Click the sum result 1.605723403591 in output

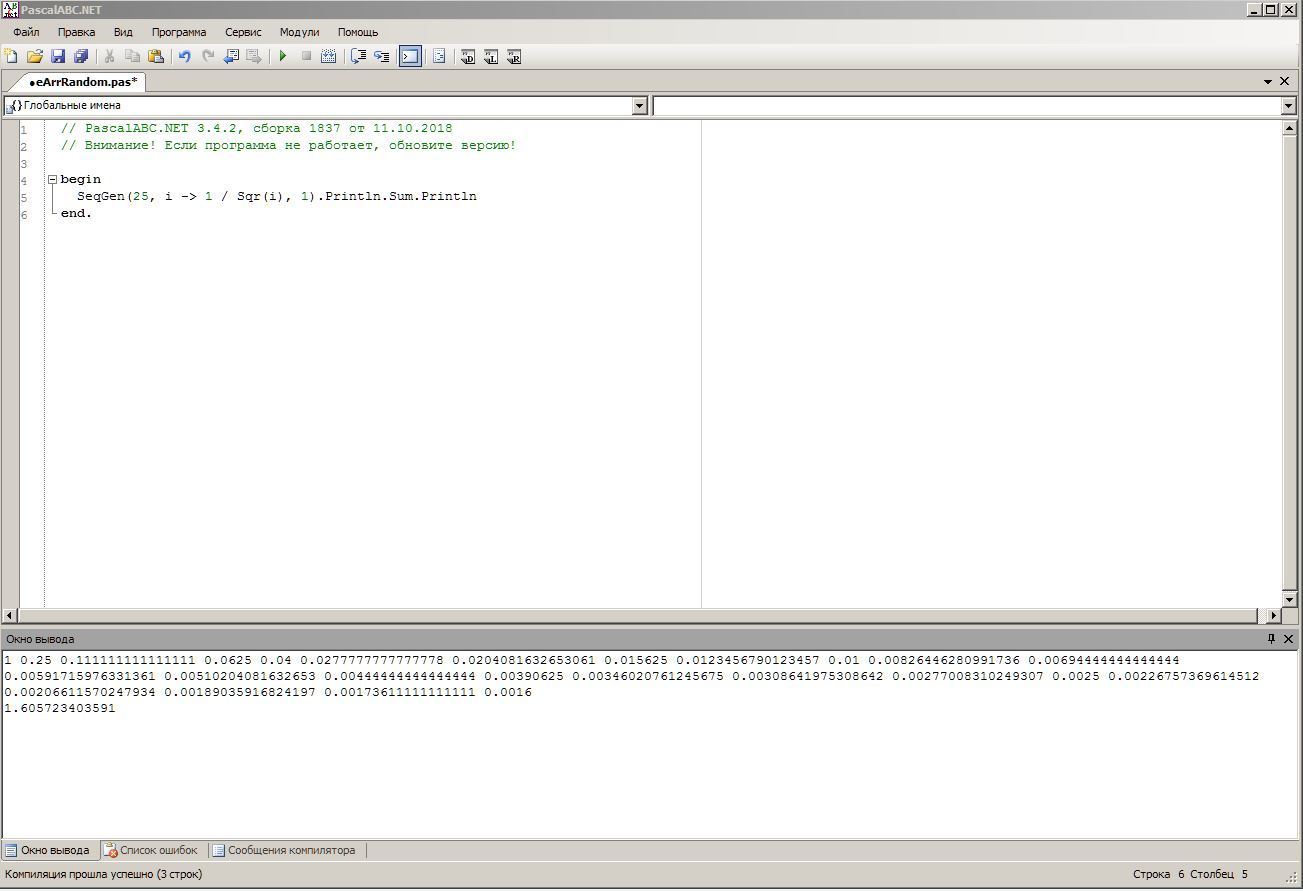point(60,709)
